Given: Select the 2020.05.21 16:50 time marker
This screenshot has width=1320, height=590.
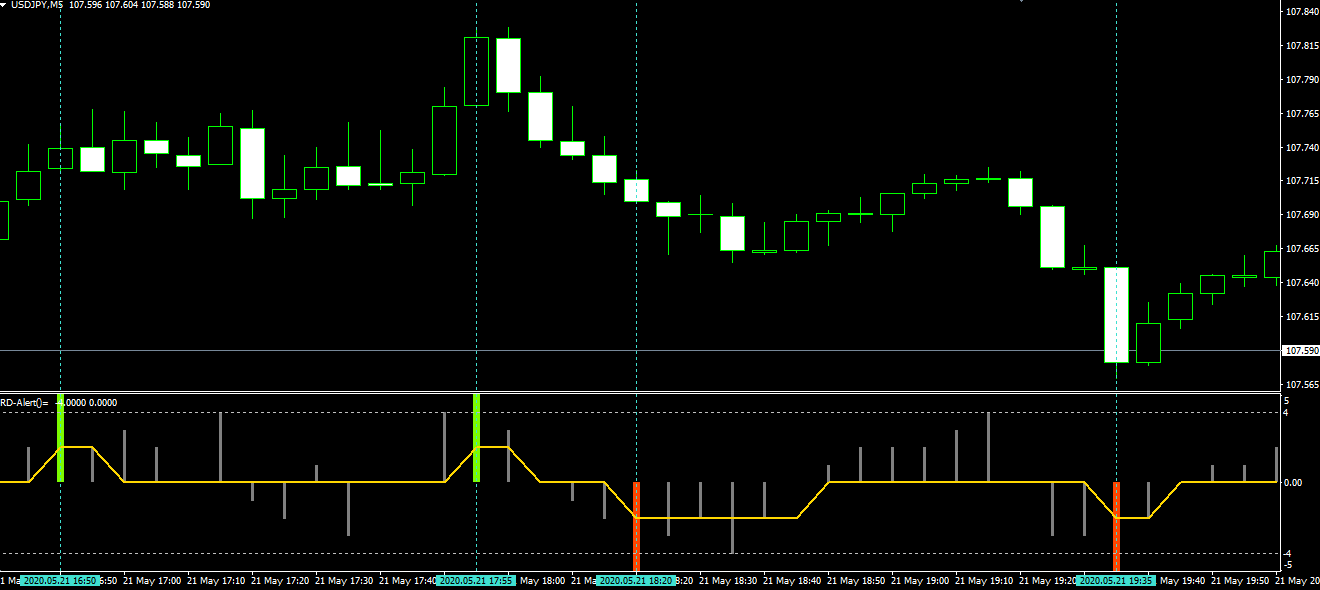Looking at the screenshot, I should click(60, 580).
